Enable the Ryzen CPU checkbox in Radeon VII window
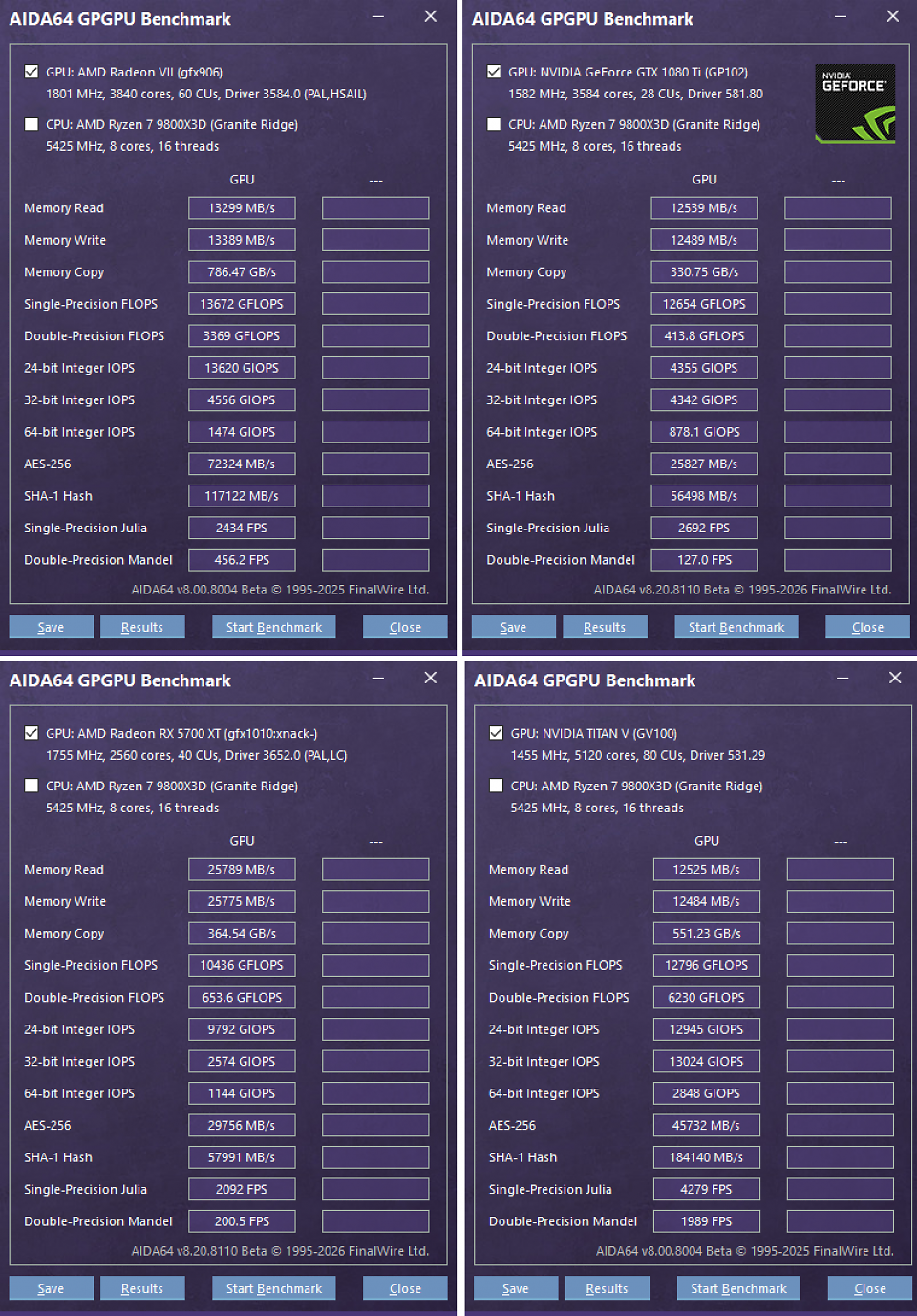 click(32, 124)
